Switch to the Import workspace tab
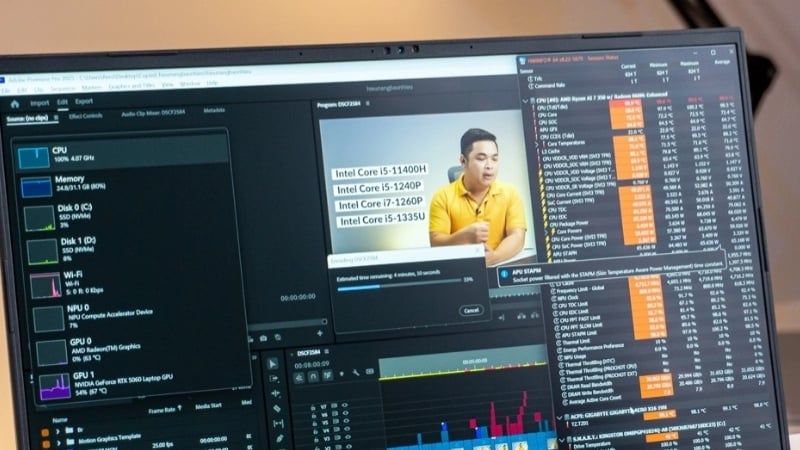The height and width of the screenshot is (450, 800). (x=39, y=103)
